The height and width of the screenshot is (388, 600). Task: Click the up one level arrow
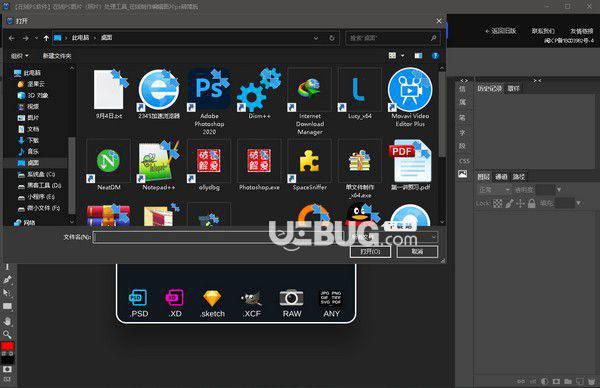pos(46,38)
